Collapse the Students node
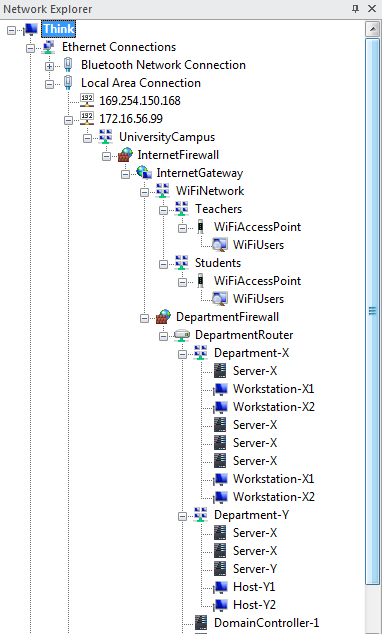 pos(163,264)
